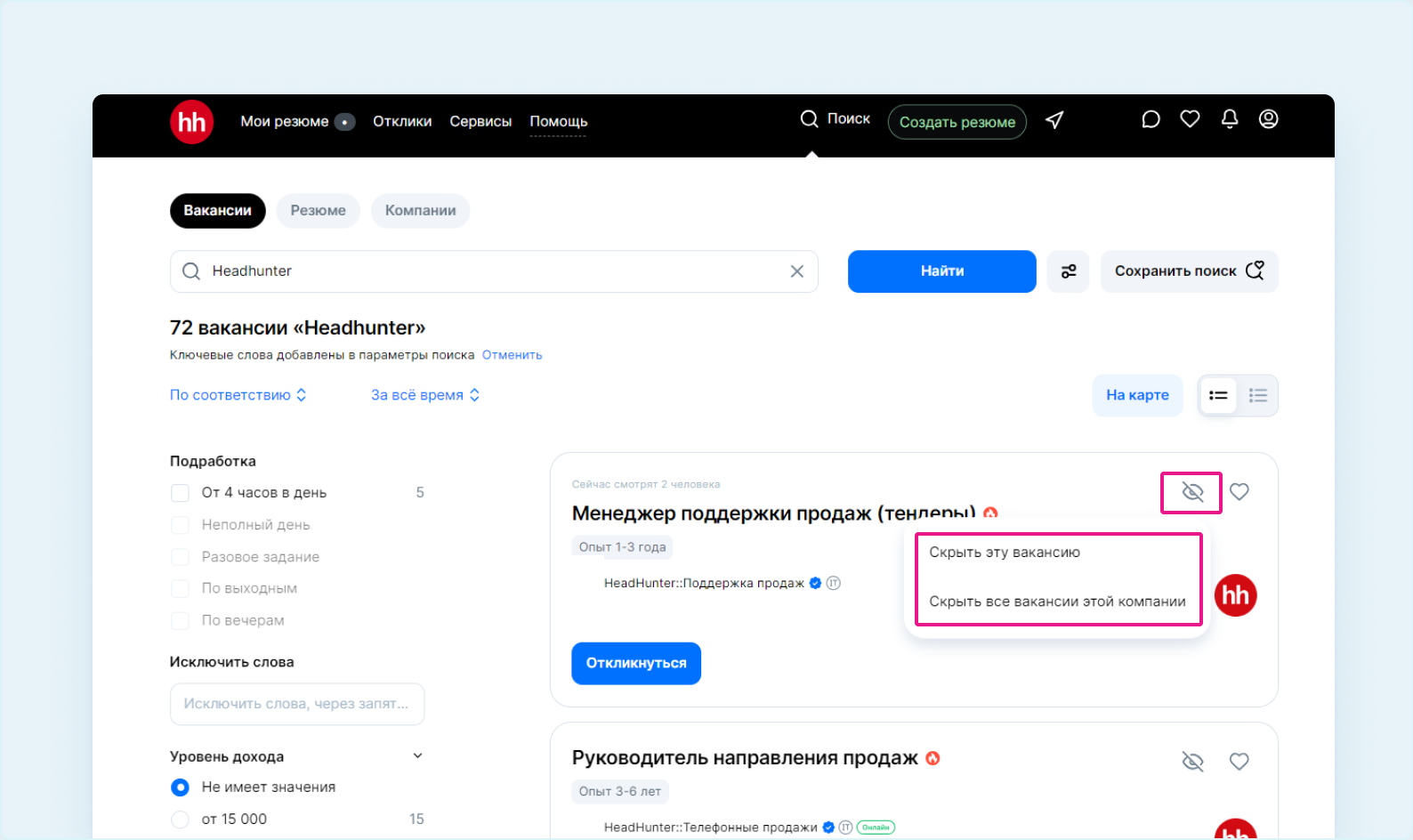Click the Онлайн badge in second card
This screenshot has width=1413, height=840.
pyautogui.click(x=876, y=828)
